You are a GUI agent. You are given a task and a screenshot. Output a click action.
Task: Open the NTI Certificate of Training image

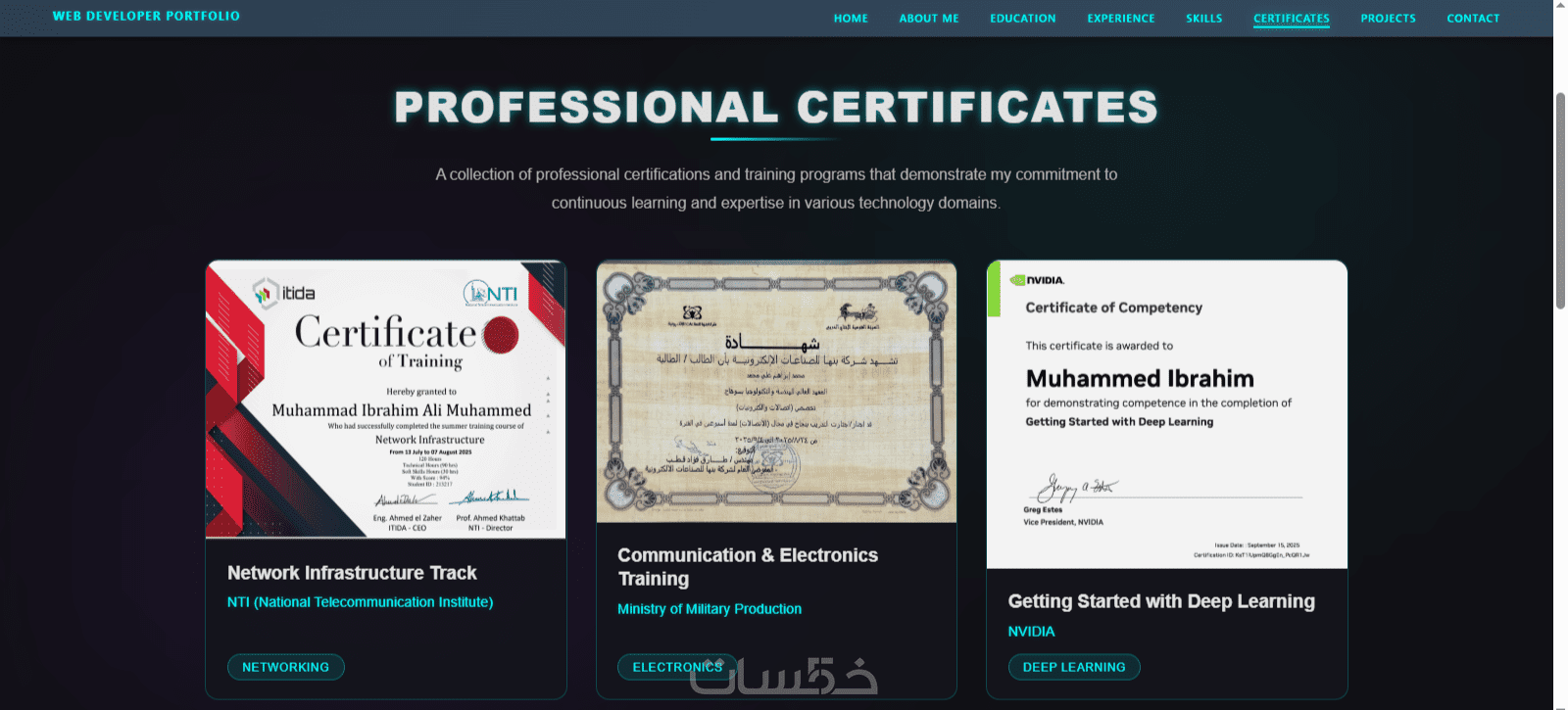(386, 400)
